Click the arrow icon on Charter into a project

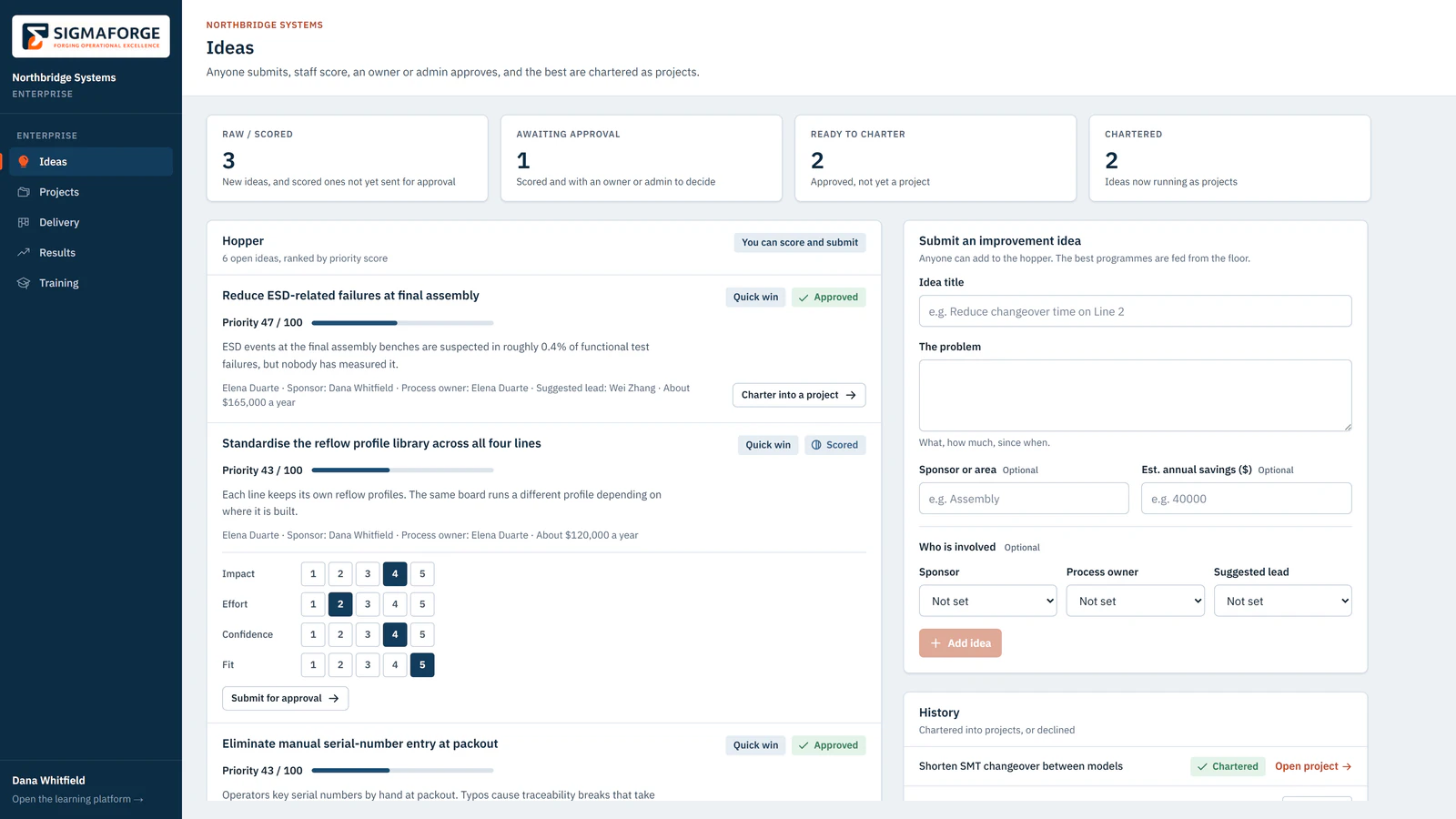click(851, 395)
